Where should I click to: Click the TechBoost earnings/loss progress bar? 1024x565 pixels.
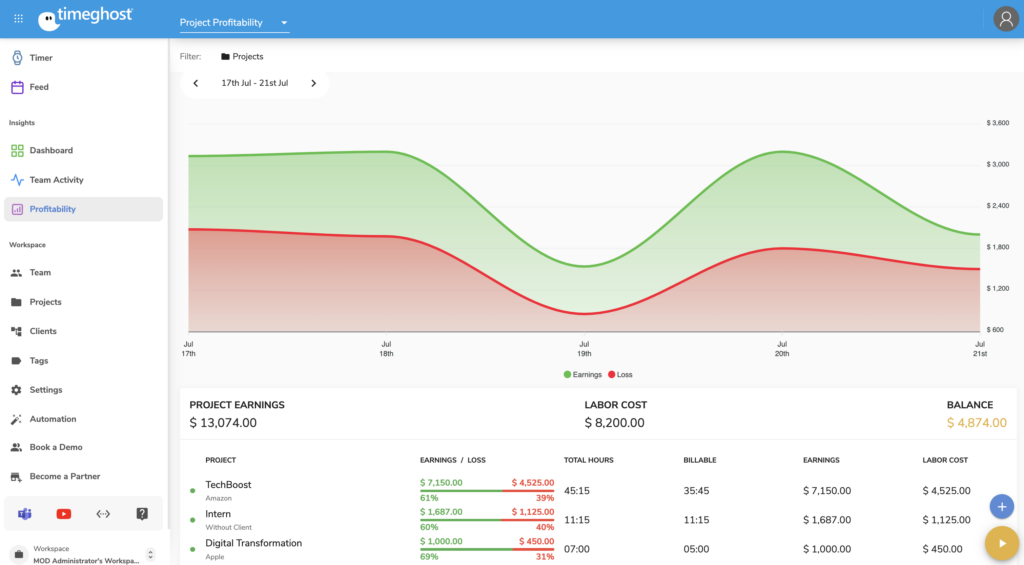click(486, 491)
